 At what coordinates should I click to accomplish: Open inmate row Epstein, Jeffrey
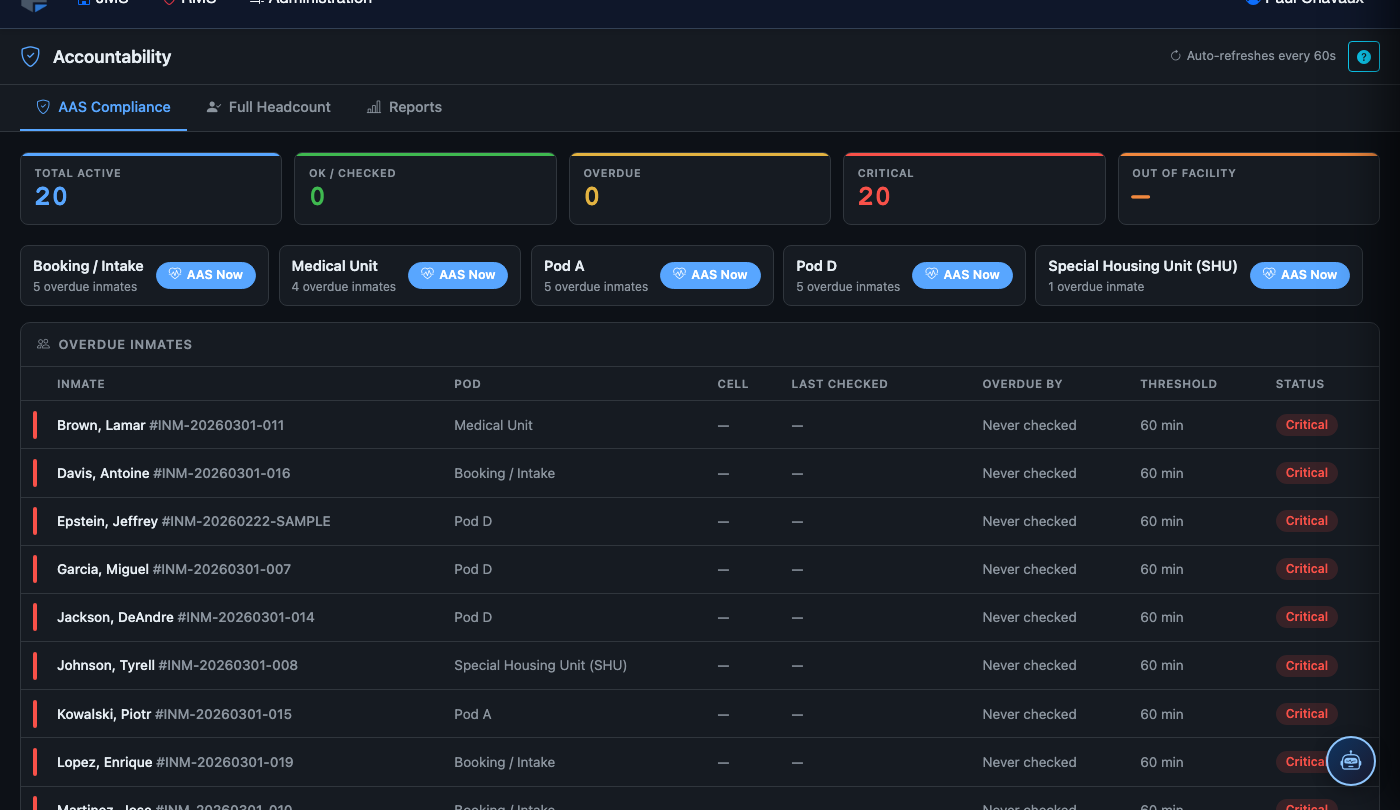(700, 521)
